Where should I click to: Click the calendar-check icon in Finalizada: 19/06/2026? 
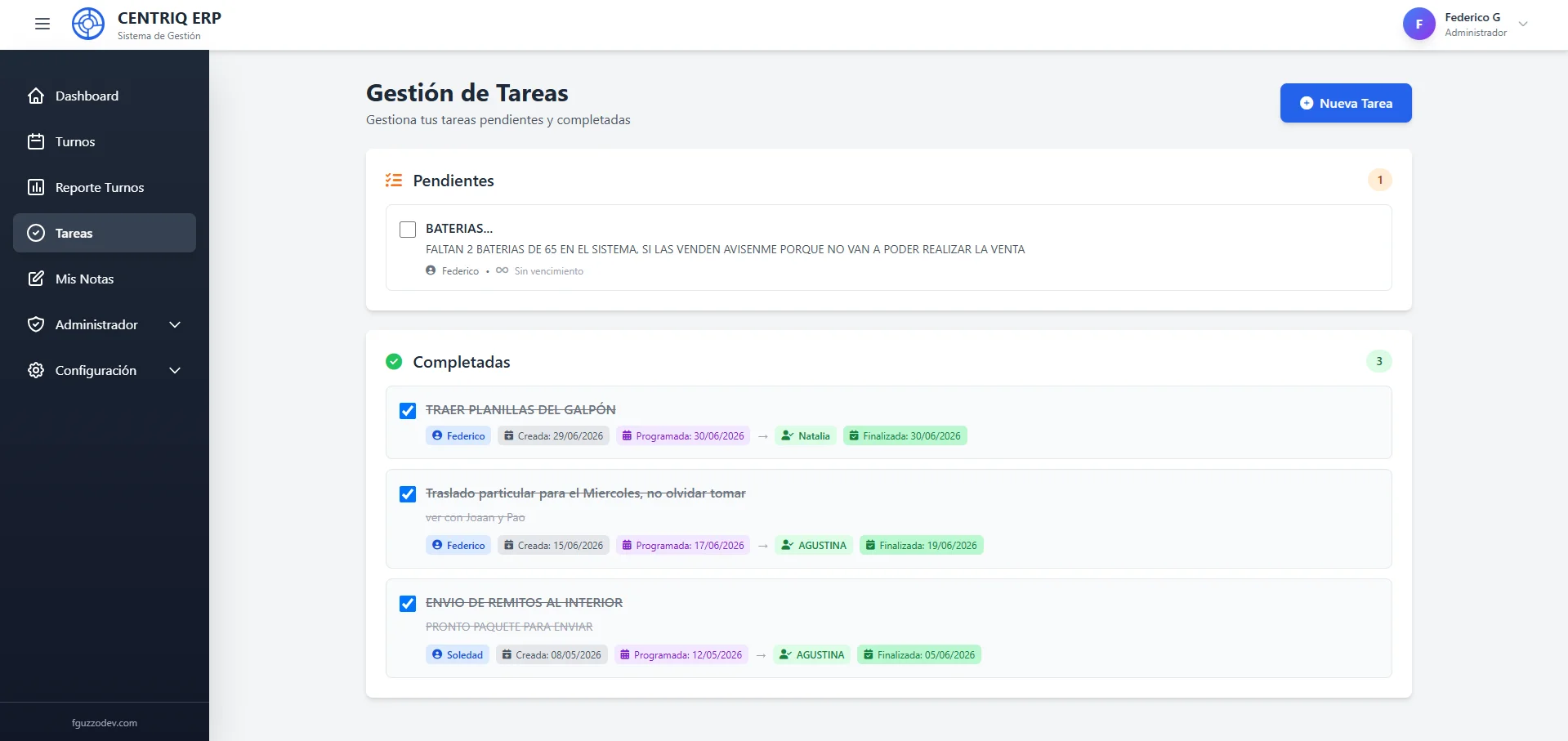click(x=870, y=545)
